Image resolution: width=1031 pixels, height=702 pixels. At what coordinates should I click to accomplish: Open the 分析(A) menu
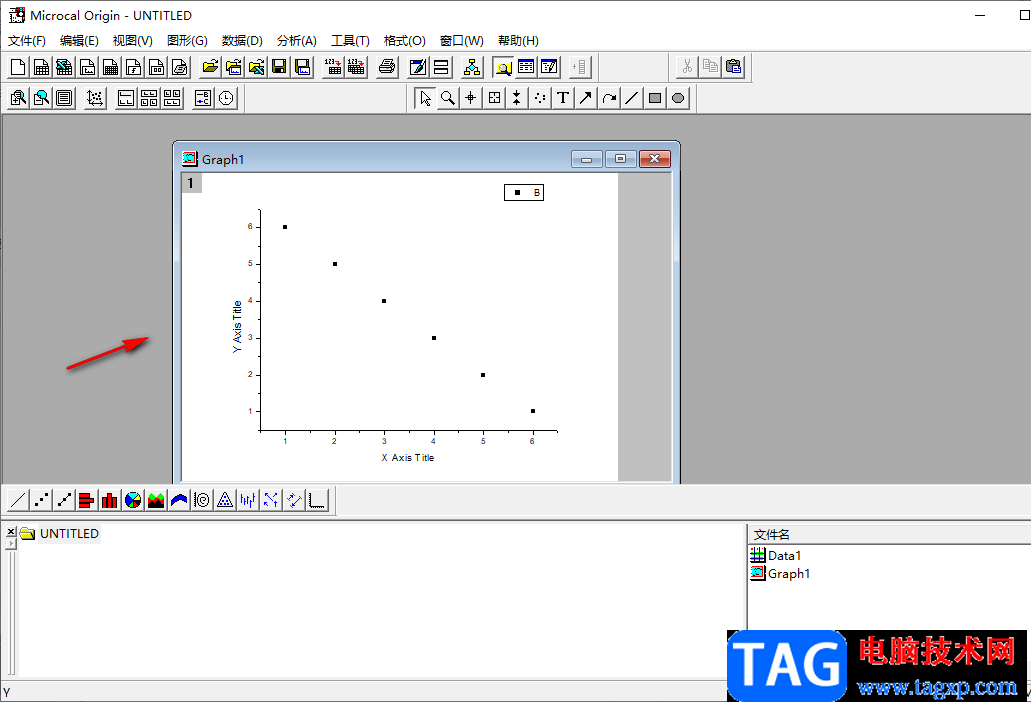[x=297, y=41]
